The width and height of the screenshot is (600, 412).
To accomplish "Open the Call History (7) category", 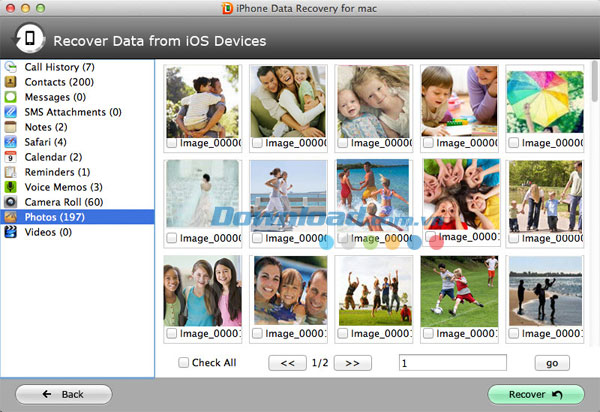I will tap(77, 67).
